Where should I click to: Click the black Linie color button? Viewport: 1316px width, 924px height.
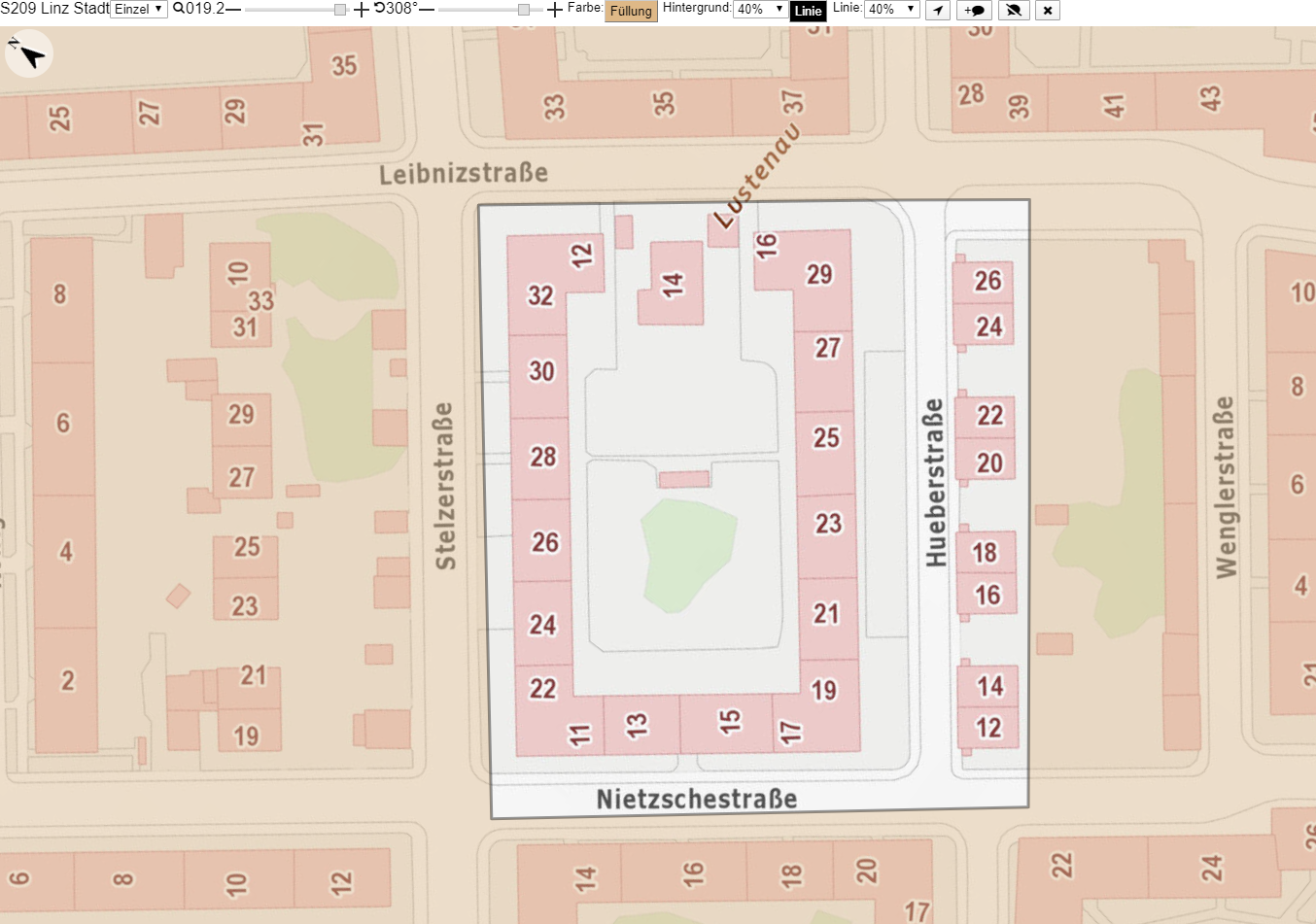point(808,11)
